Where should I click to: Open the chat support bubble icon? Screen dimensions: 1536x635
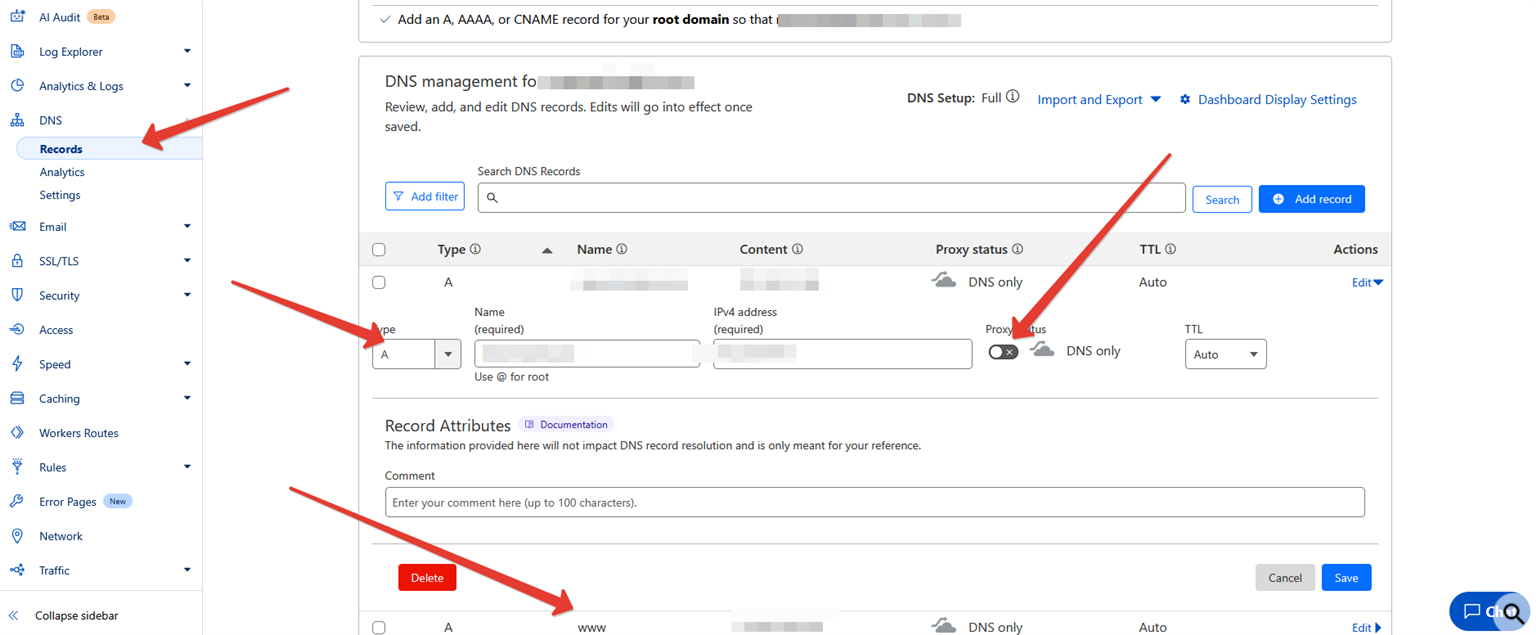pyautogui.click(x=1471, y=611)
